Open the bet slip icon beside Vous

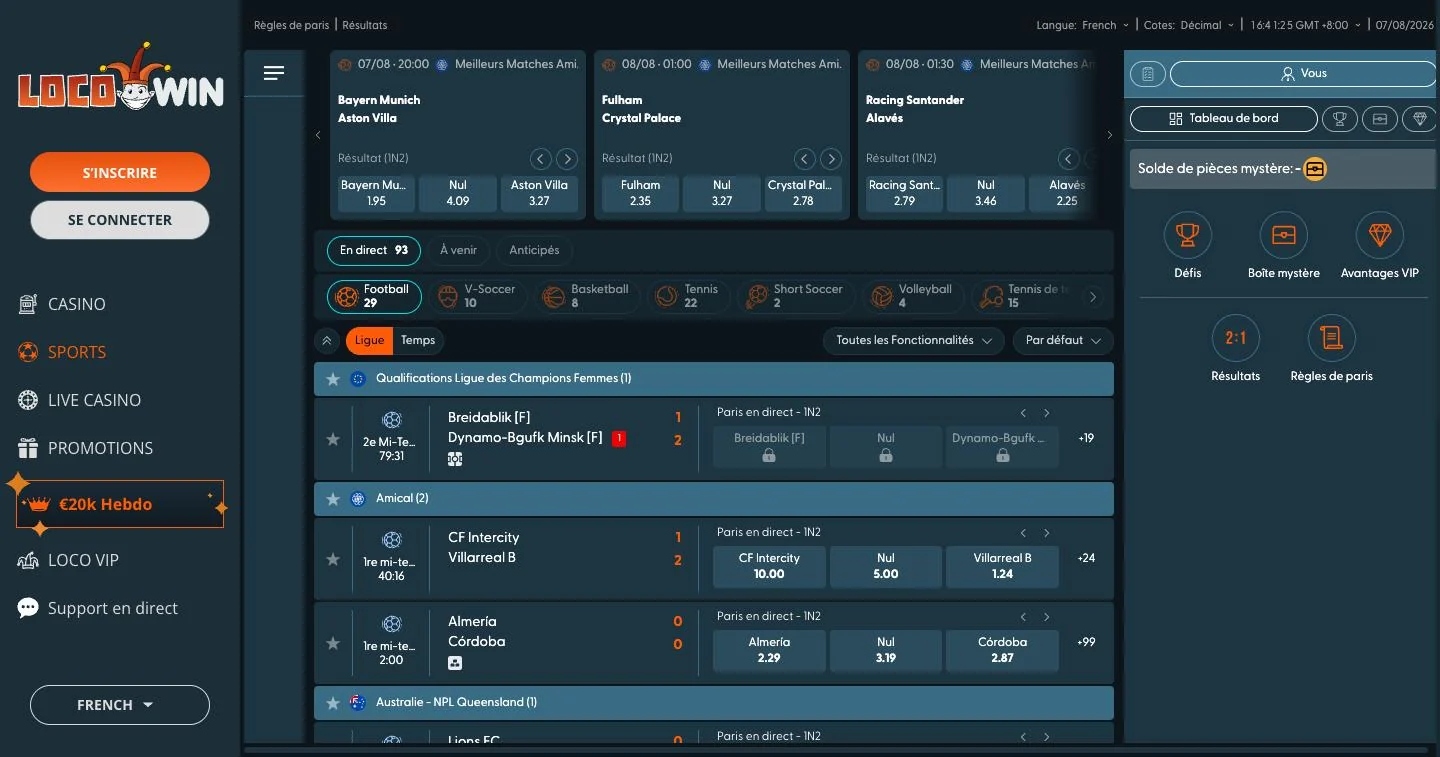[x=1148, y=74]
